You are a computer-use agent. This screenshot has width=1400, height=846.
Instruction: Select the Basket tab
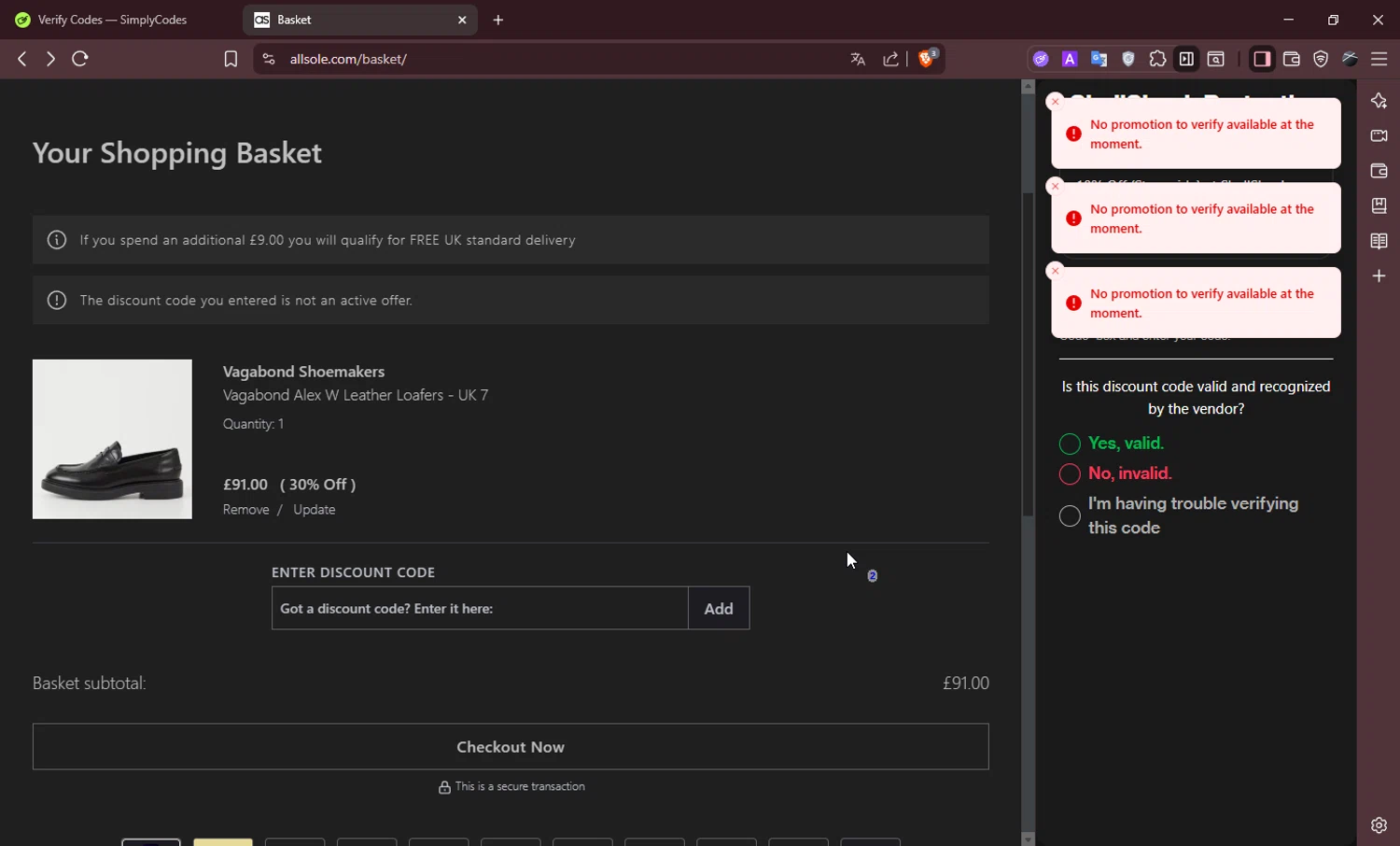tap(359, 20)
